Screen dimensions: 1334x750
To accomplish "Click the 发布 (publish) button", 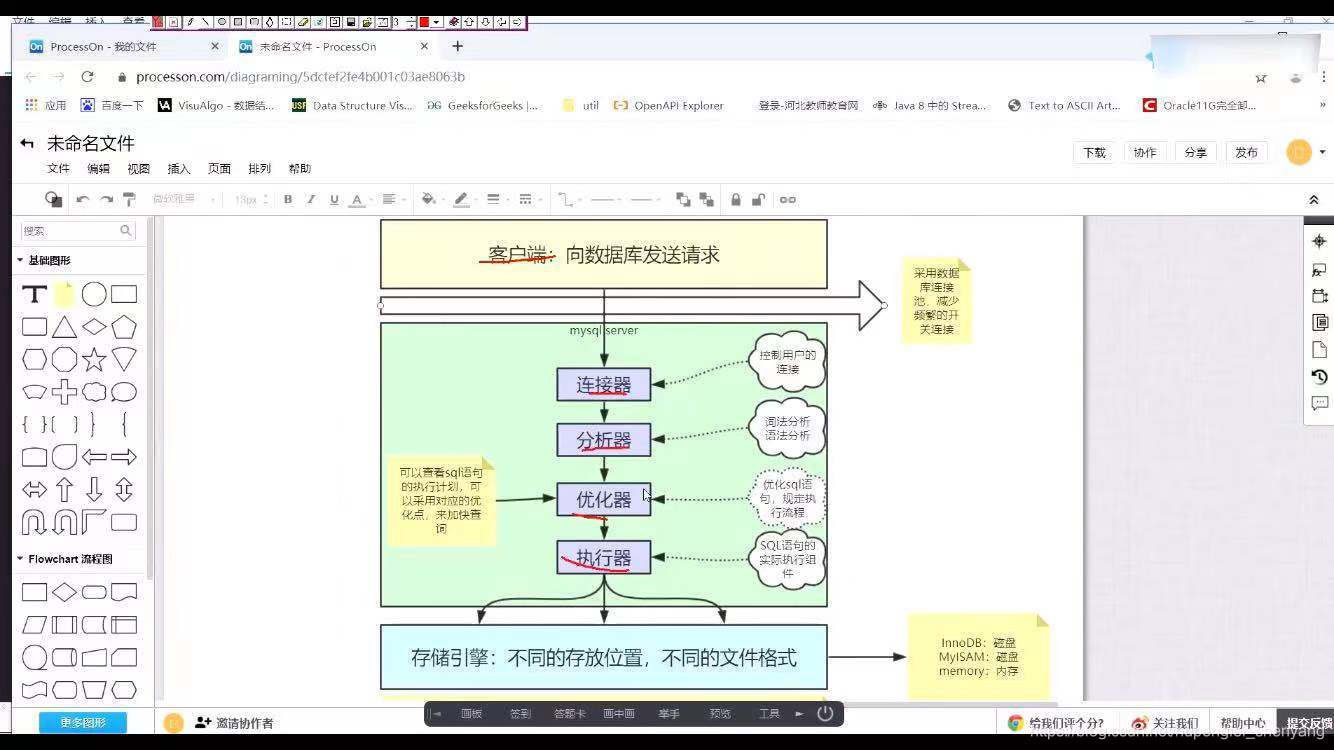I will click(x=1247, y=152).
